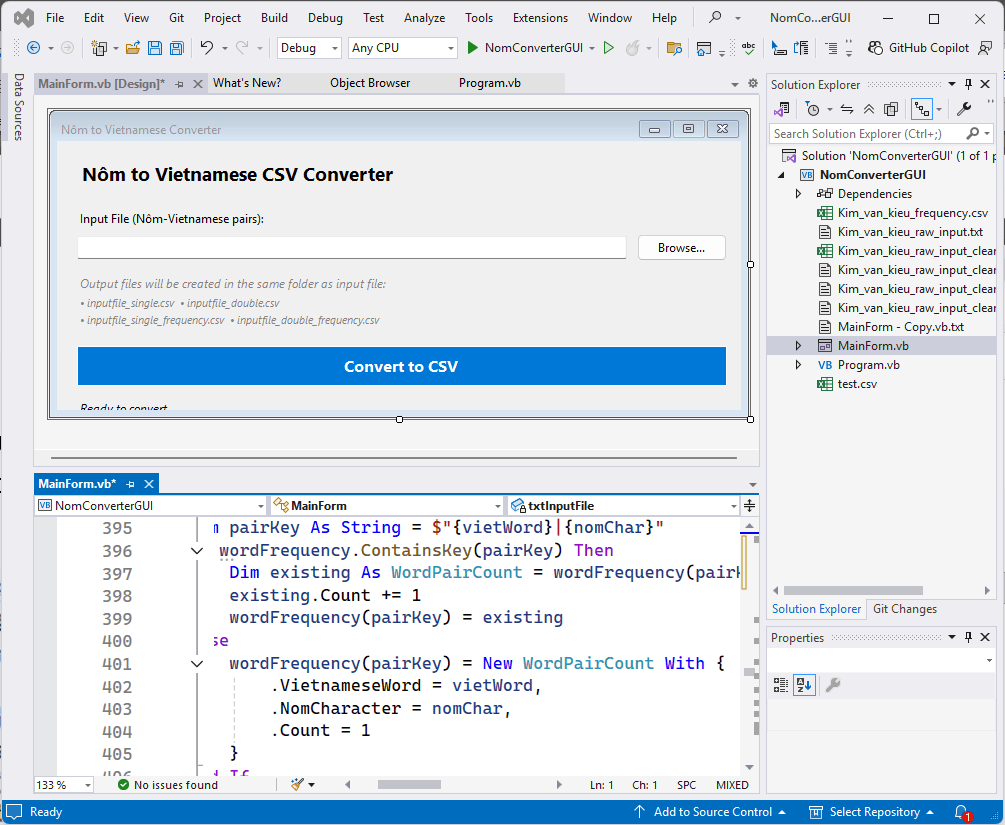Open the Build menu

pyautogui.click(x=274, y=18)
